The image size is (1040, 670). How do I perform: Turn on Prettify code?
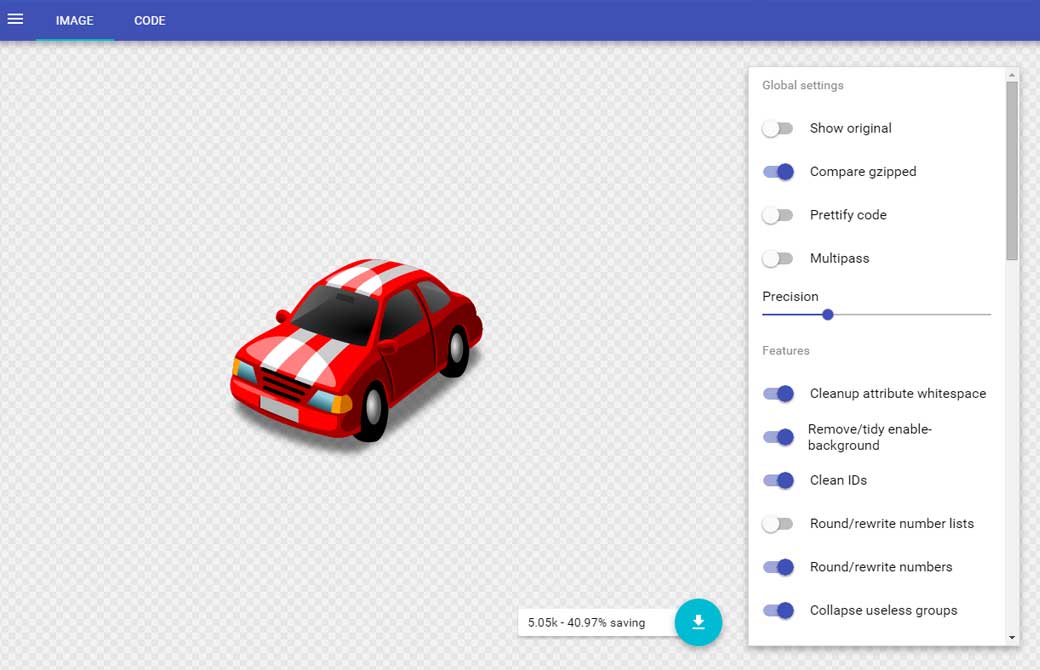pos(777,215)
